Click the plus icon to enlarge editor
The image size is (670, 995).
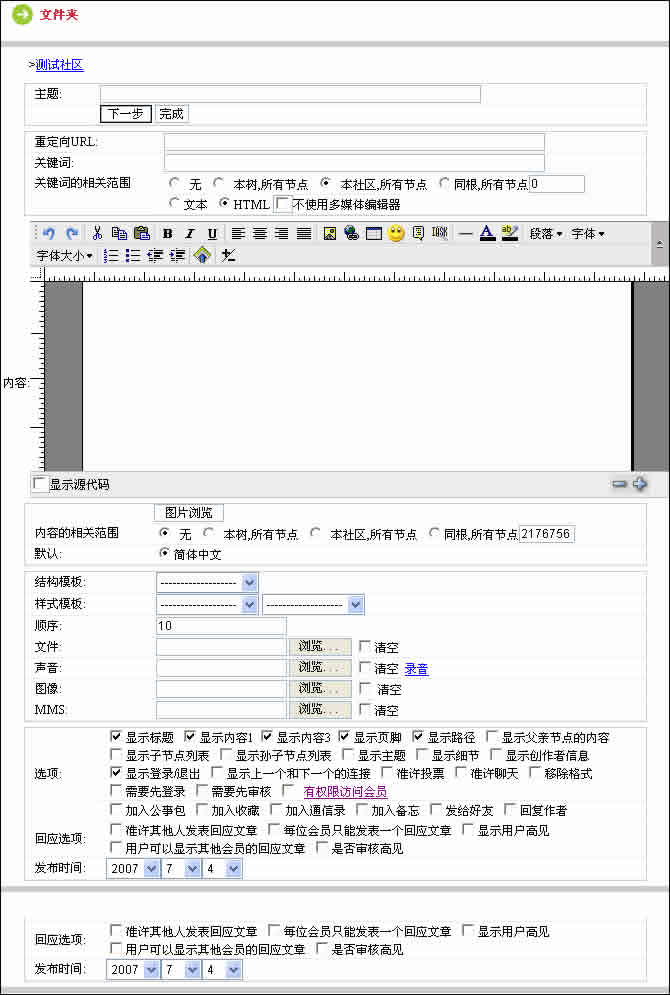click(640, 484)
